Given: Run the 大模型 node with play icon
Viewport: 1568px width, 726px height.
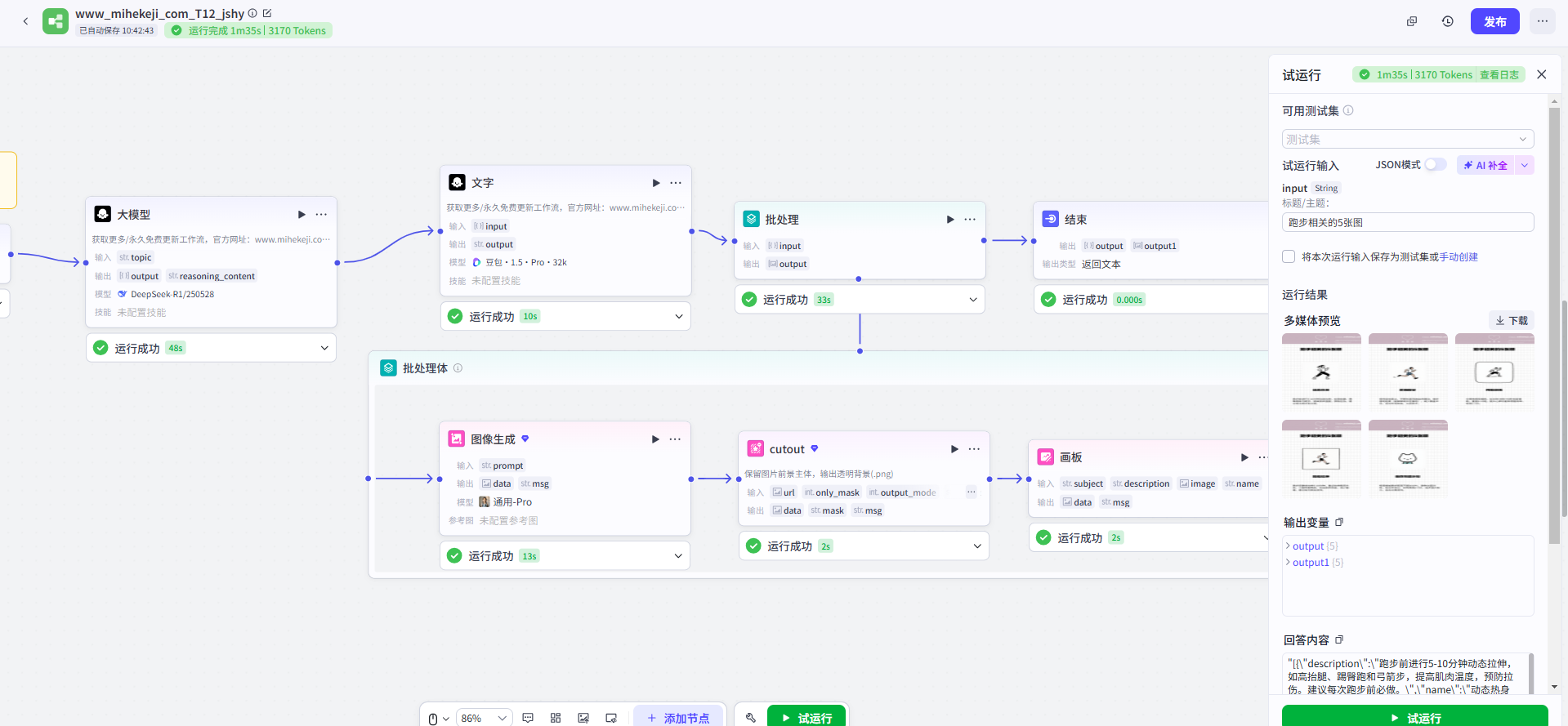Looking at the screenshot, I should pyautogui.click(x=302, y=215).
